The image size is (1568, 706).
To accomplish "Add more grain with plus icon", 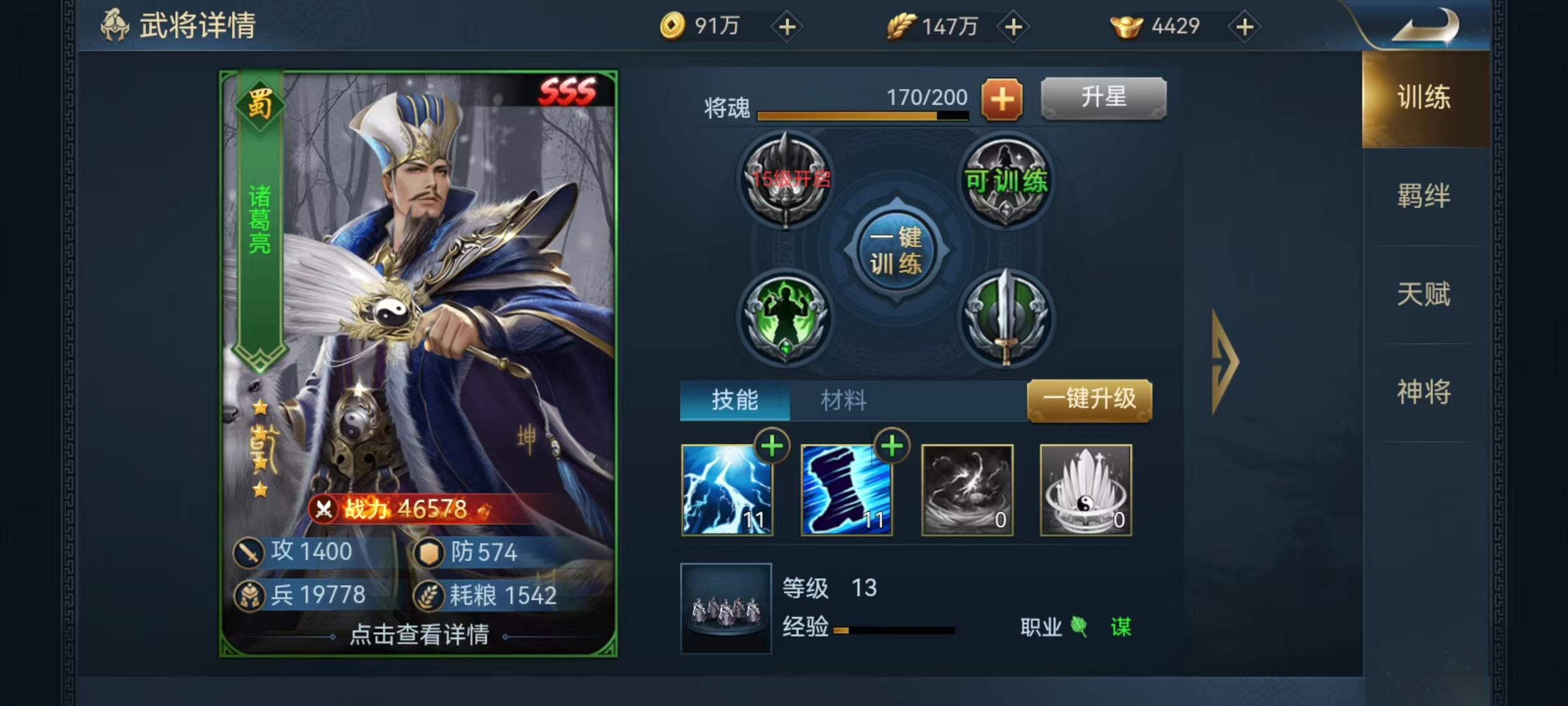I will point(1013,27).
